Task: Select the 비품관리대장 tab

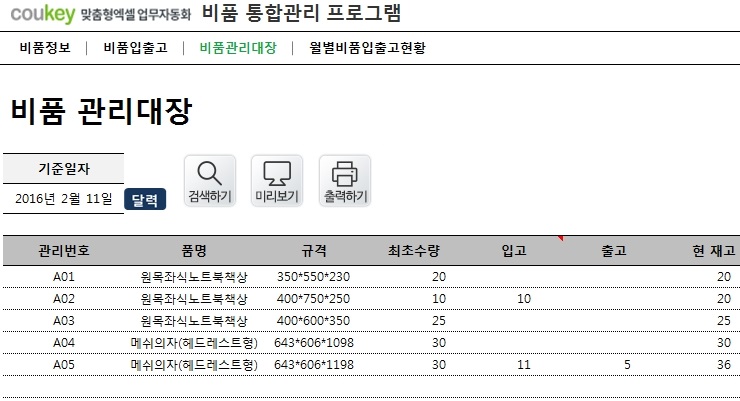Action: tap(238, 48)
